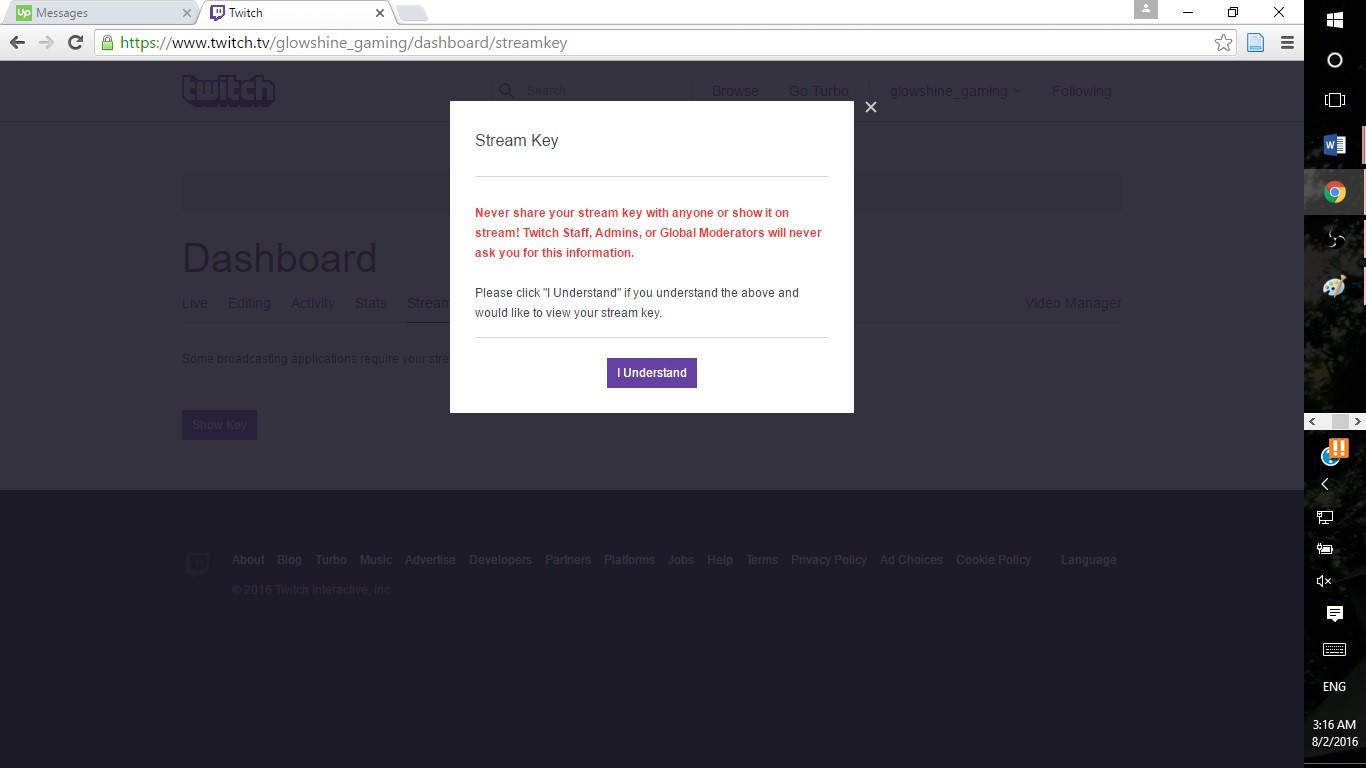Open the Action Center notifications
This screenshot has height=768, width=1366.
pos(1335,613)
